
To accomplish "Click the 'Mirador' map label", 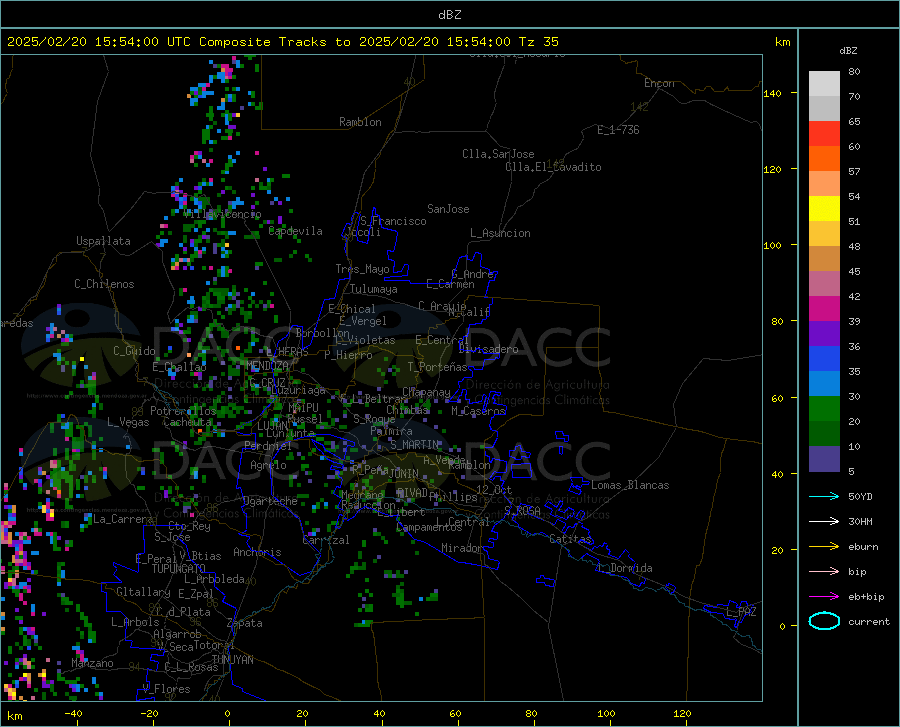I will point(461,548).
